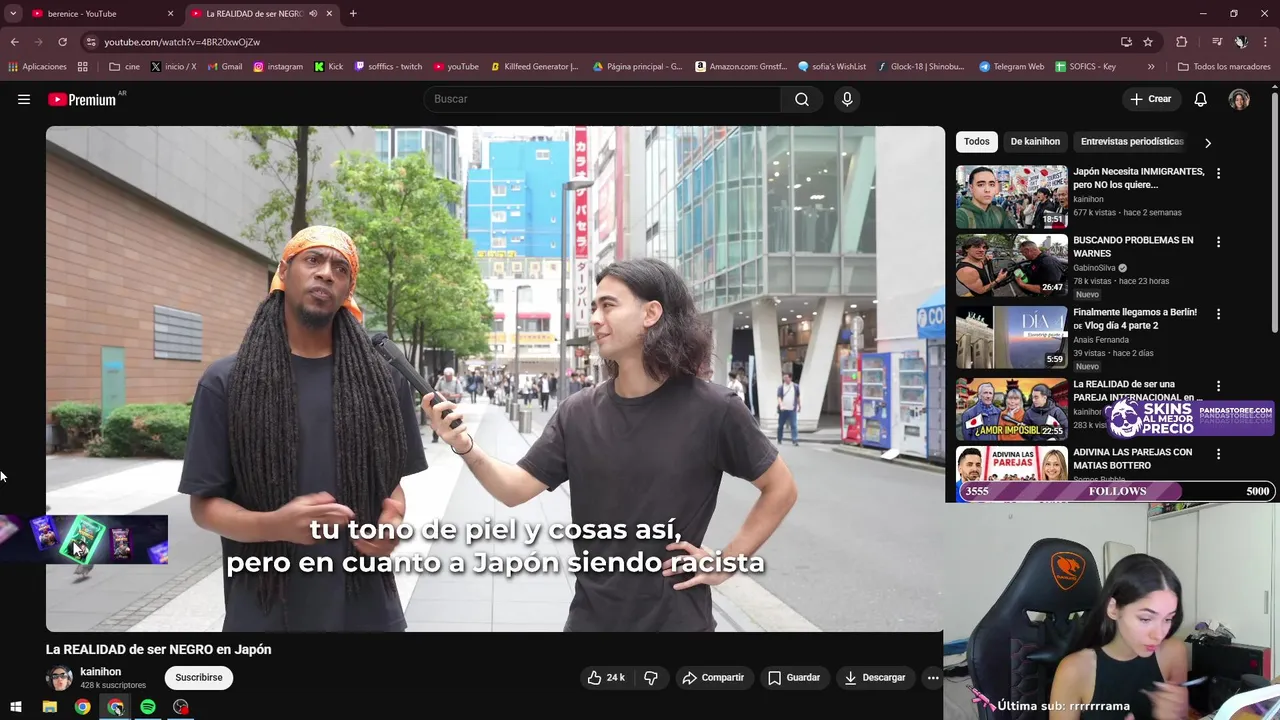1280x720 pixels.
Task: Open the Gmail bookmark
Action: 224,67
